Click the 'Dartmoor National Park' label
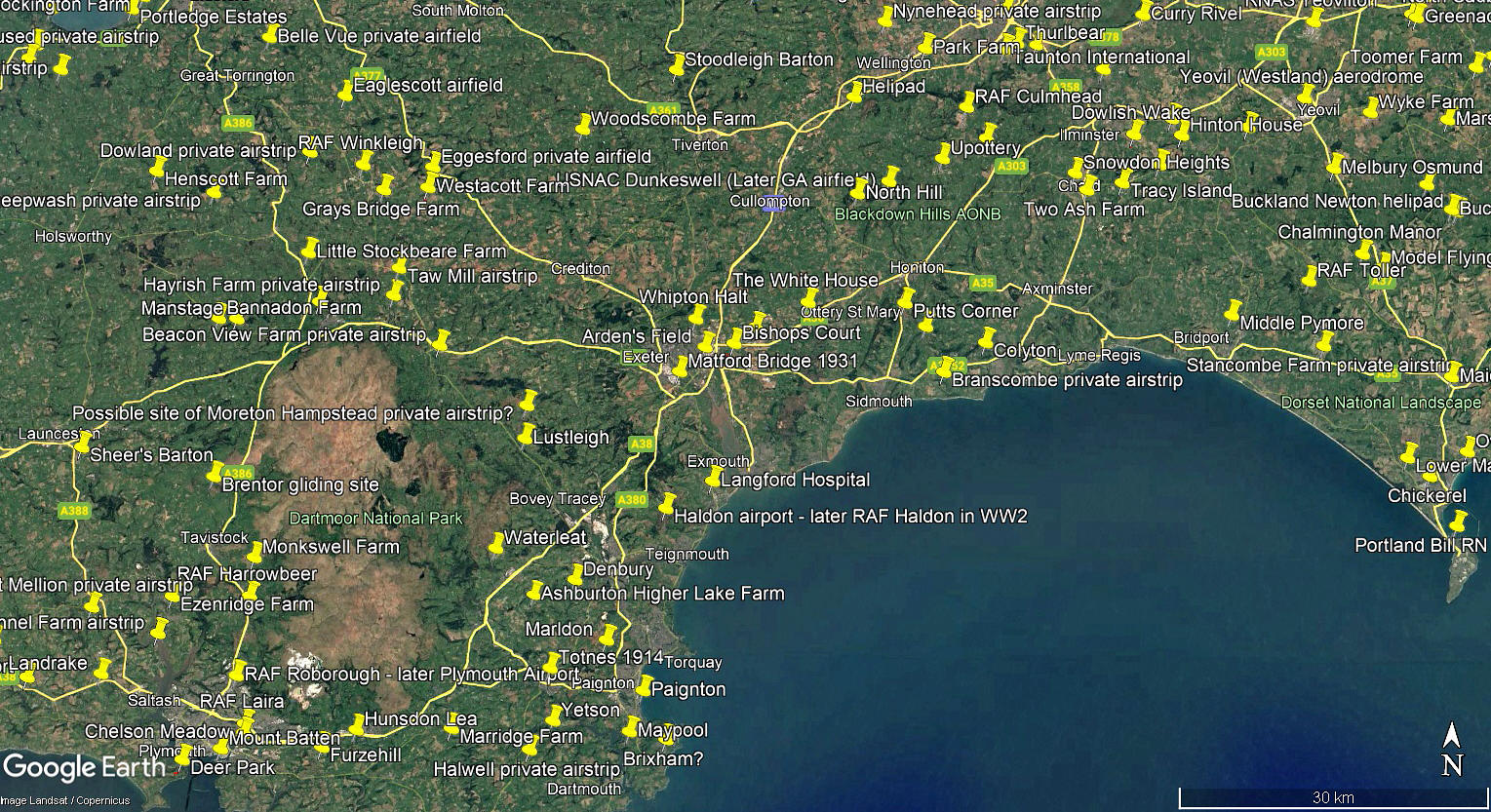The image size is (1491, 812). click(x=376, y=518)
